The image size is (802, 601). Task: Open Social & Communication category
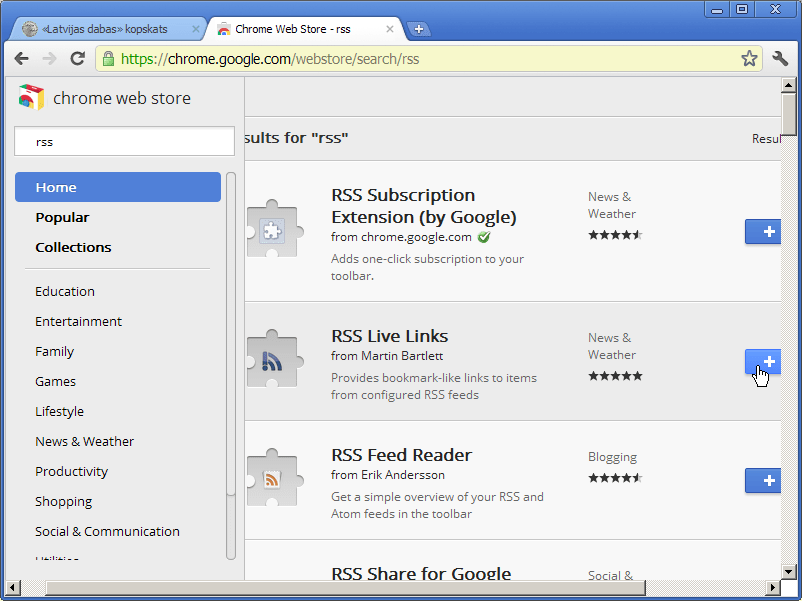click(x=107, y=531)
